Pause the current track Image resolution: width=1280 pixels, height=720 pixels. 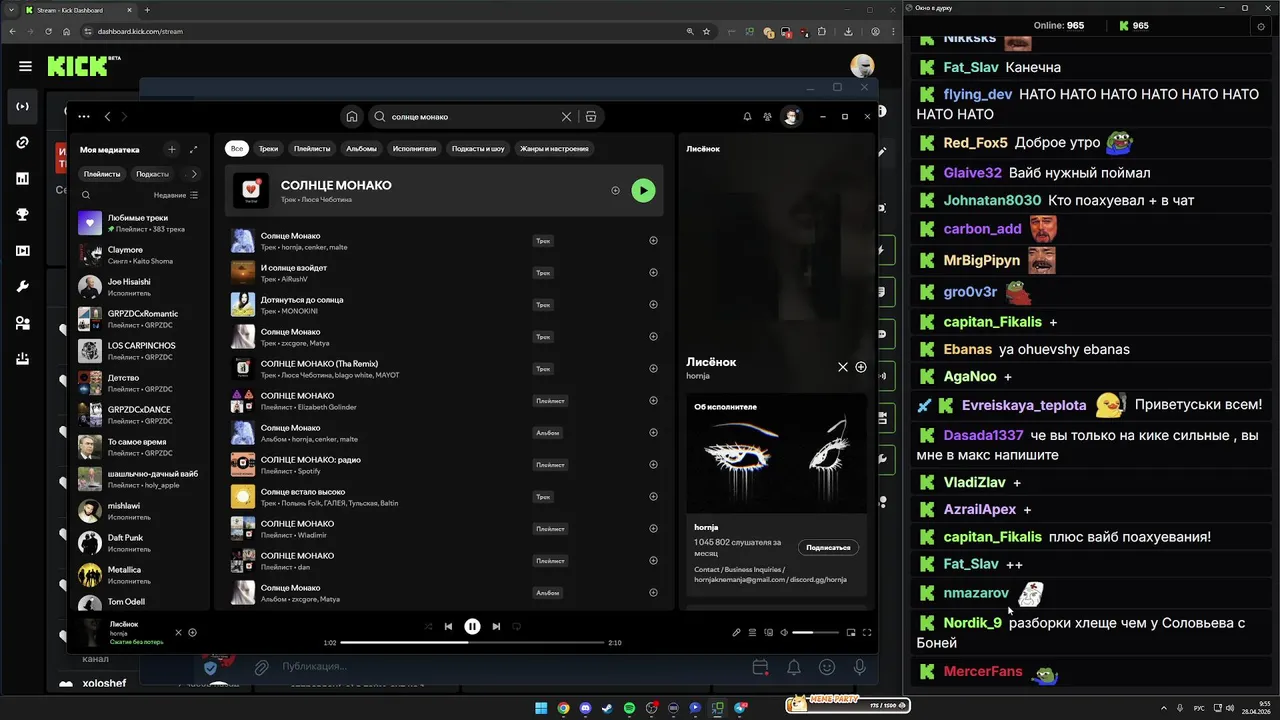472,627
